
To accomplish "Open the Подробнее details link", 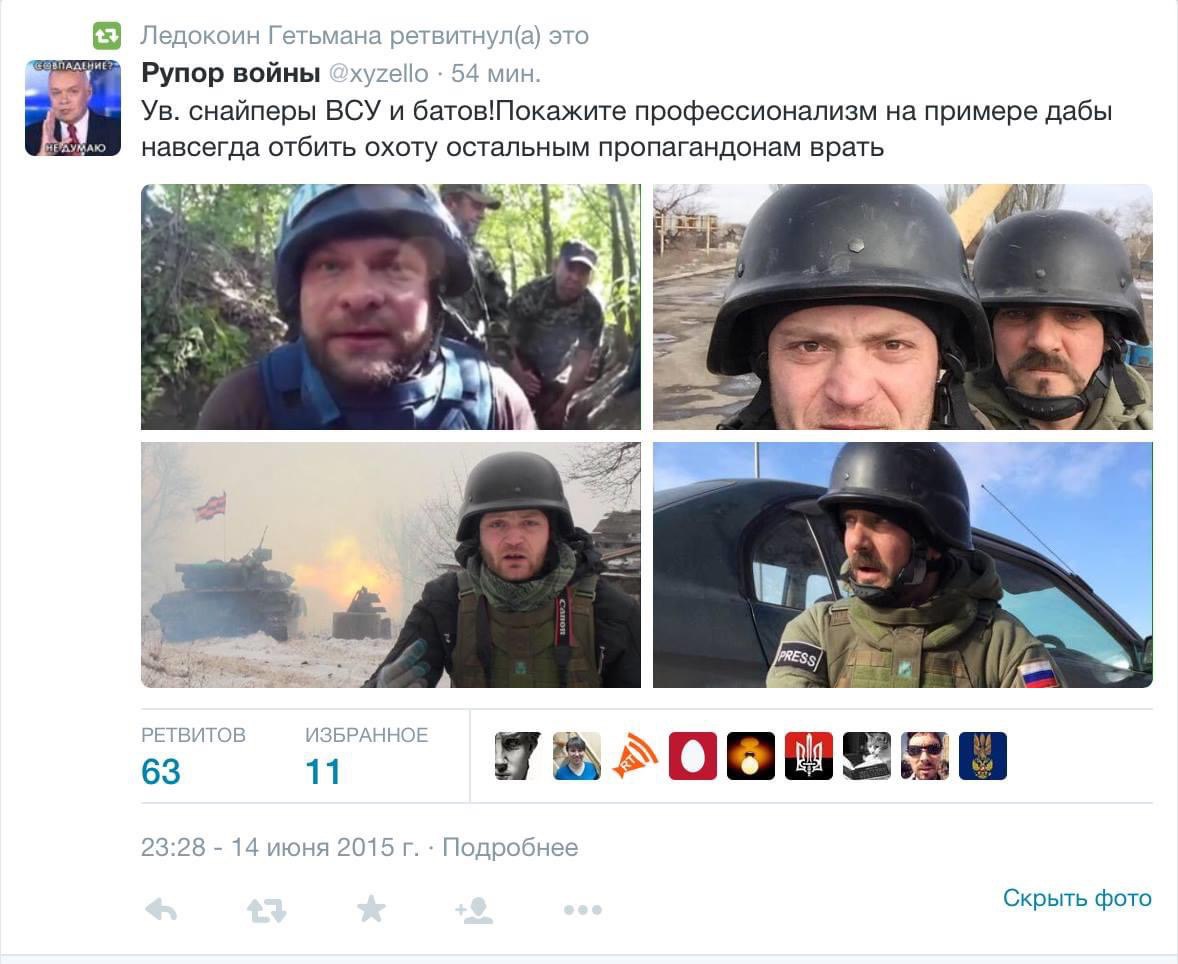I will point(510,848).
